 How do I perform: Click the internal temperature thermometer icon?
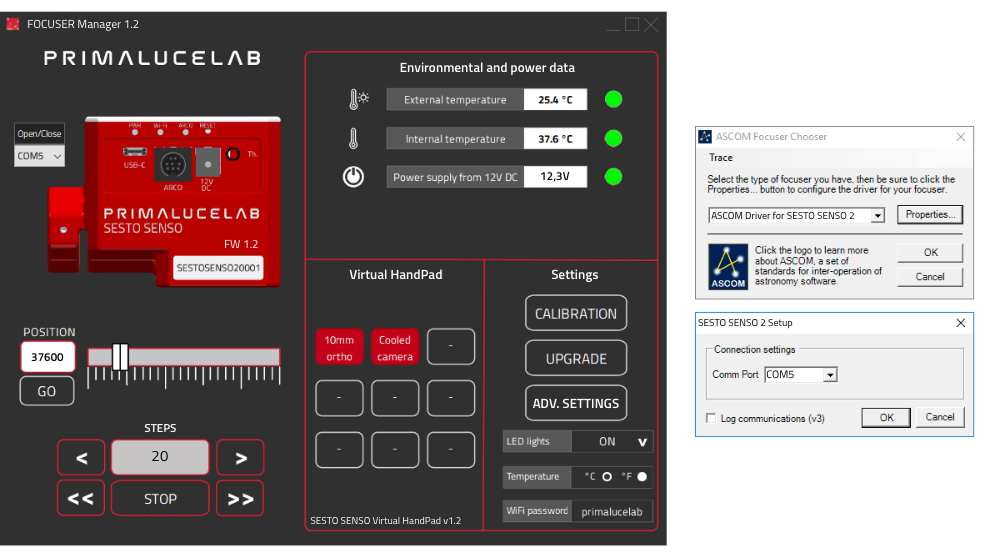click(x=353, y=138)
